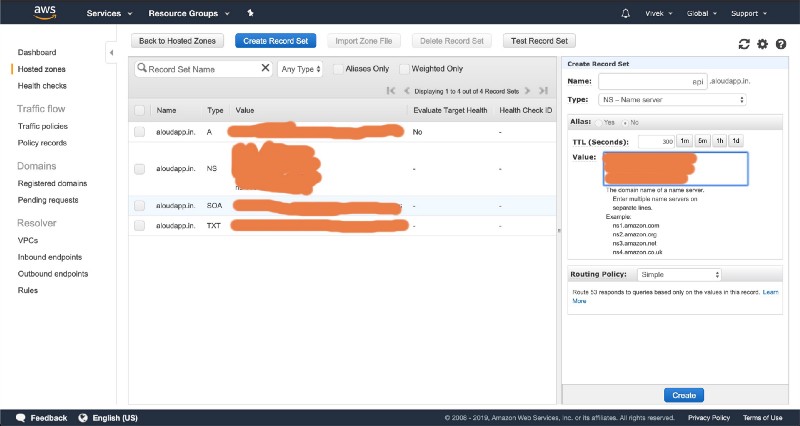Open the Learn More routing link

[770, 292]
